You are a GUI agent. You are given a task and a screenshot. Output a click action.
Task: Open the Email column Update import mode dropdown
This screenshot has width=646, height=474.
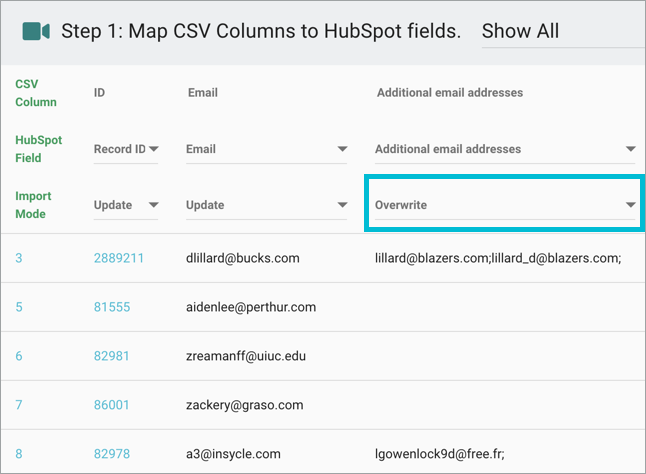(x=266, y=205)
